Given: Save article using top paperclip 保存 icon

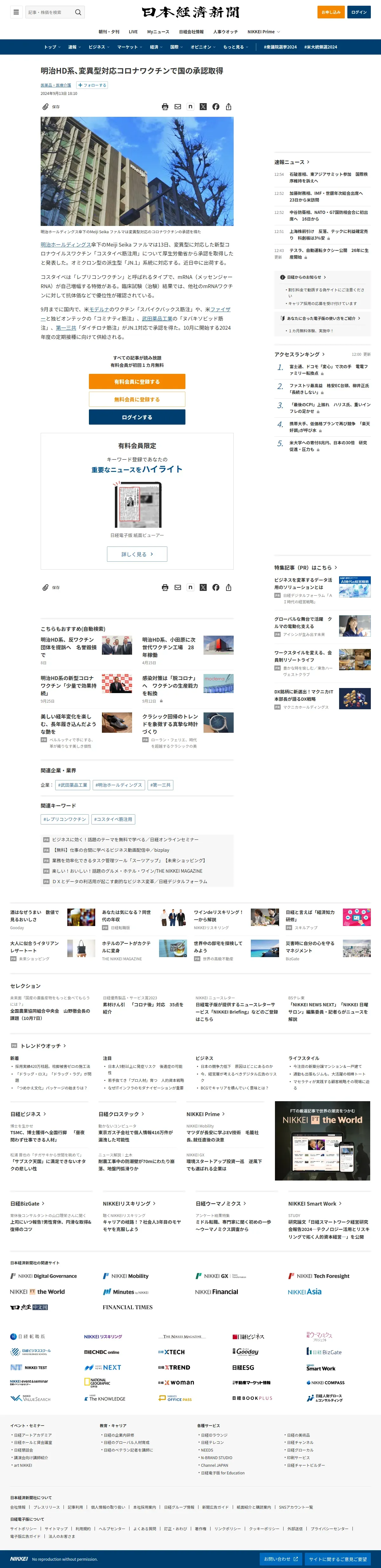Looking at the screenshot, I should coord(51,107).
